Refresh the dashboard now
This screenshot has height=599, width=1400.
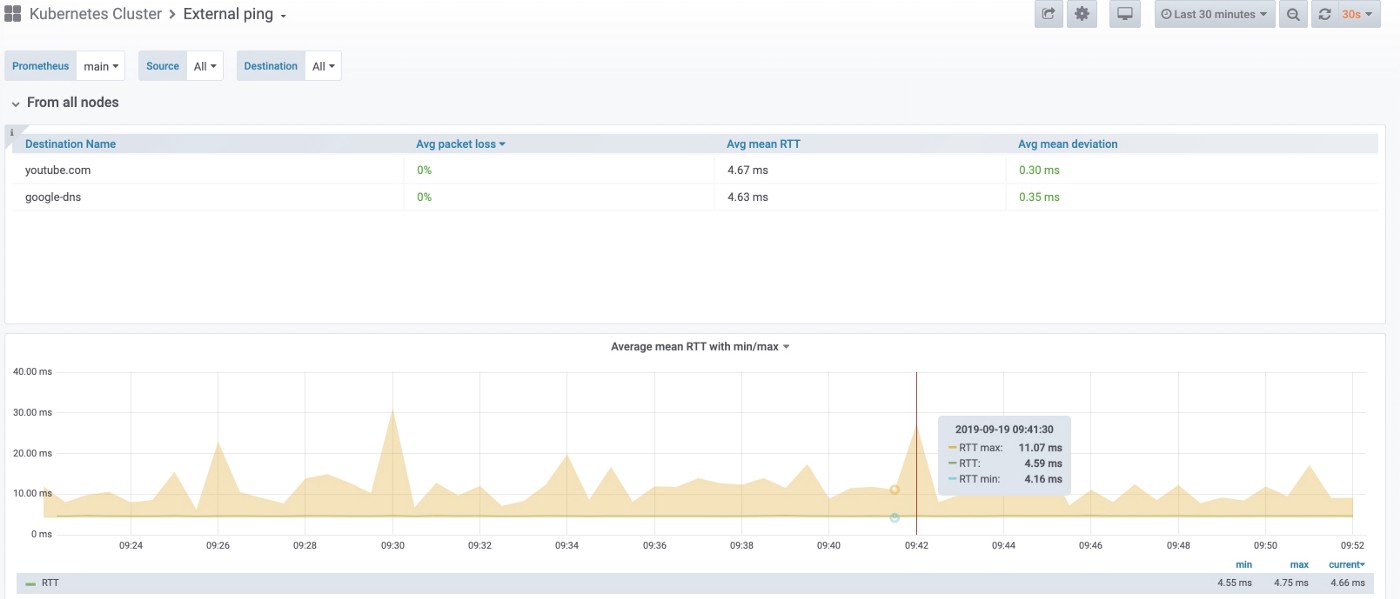[x=1325, y=14]
